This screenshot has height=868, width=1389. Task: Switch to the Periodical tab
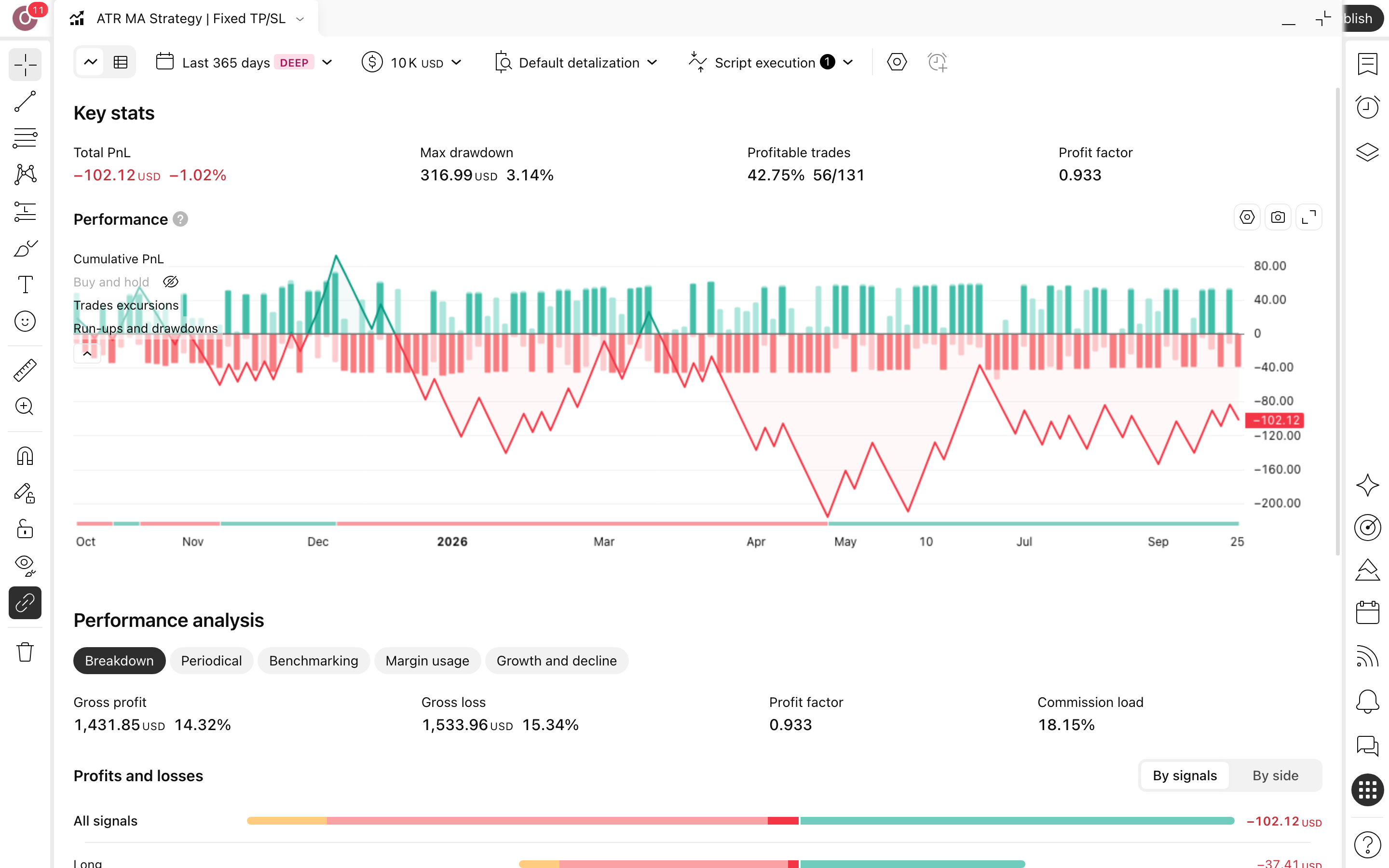tap(211, 660)
